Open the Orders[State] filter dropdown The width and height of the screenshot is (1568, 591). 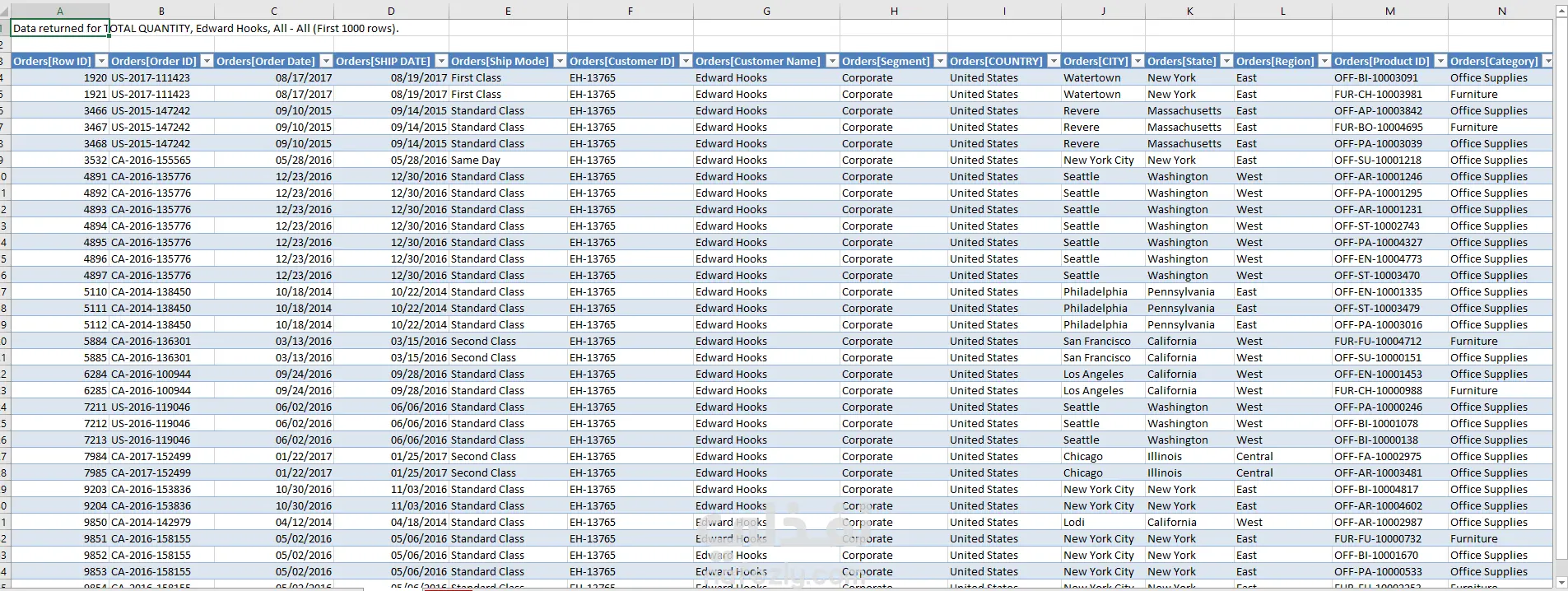1226,61
